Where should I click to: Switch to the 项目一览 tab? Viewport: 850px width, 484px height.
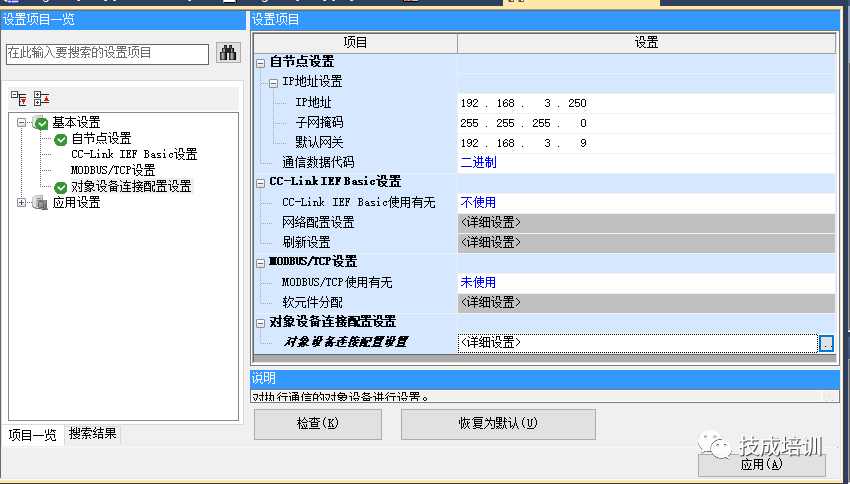[x=33, y=435]
